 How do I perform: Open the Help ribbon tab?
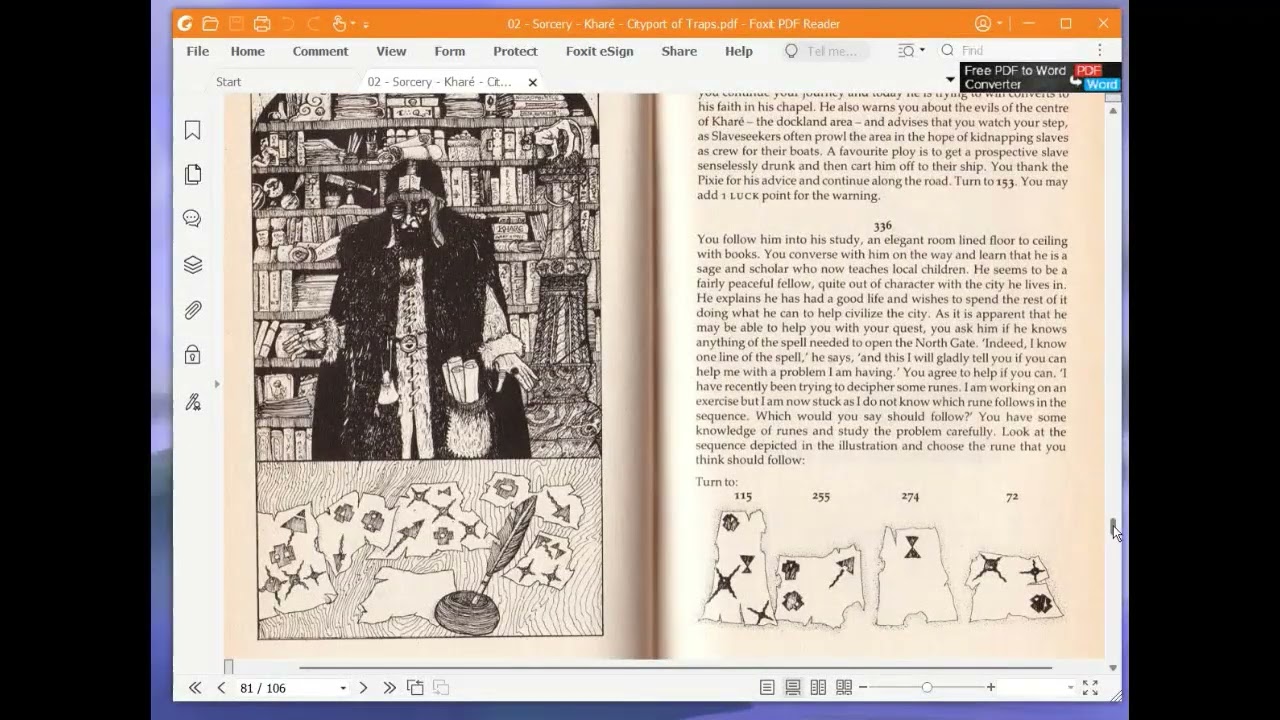(739, 51)
